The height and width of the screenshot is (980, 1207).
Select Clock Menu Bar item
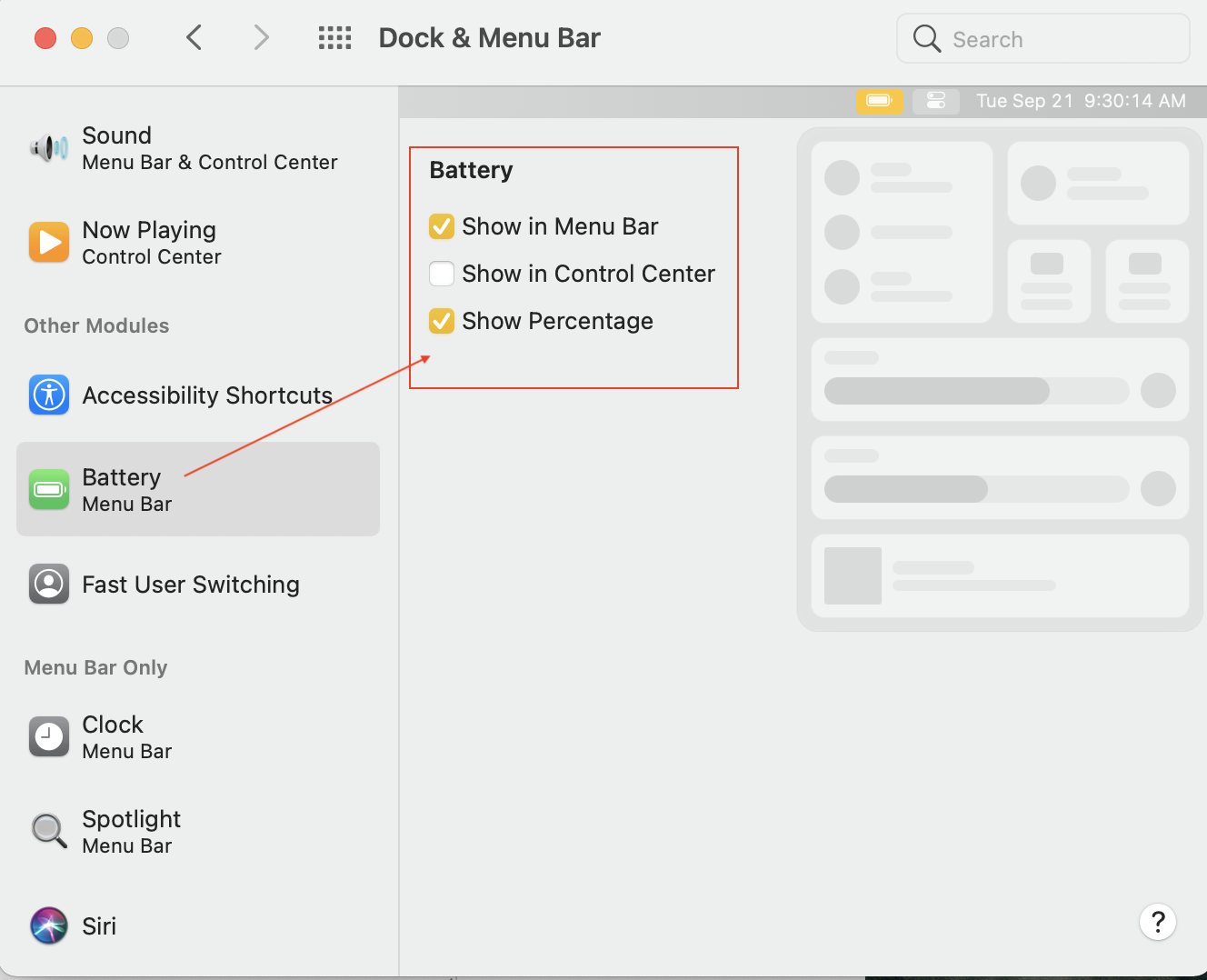click(x=198, y=736)
